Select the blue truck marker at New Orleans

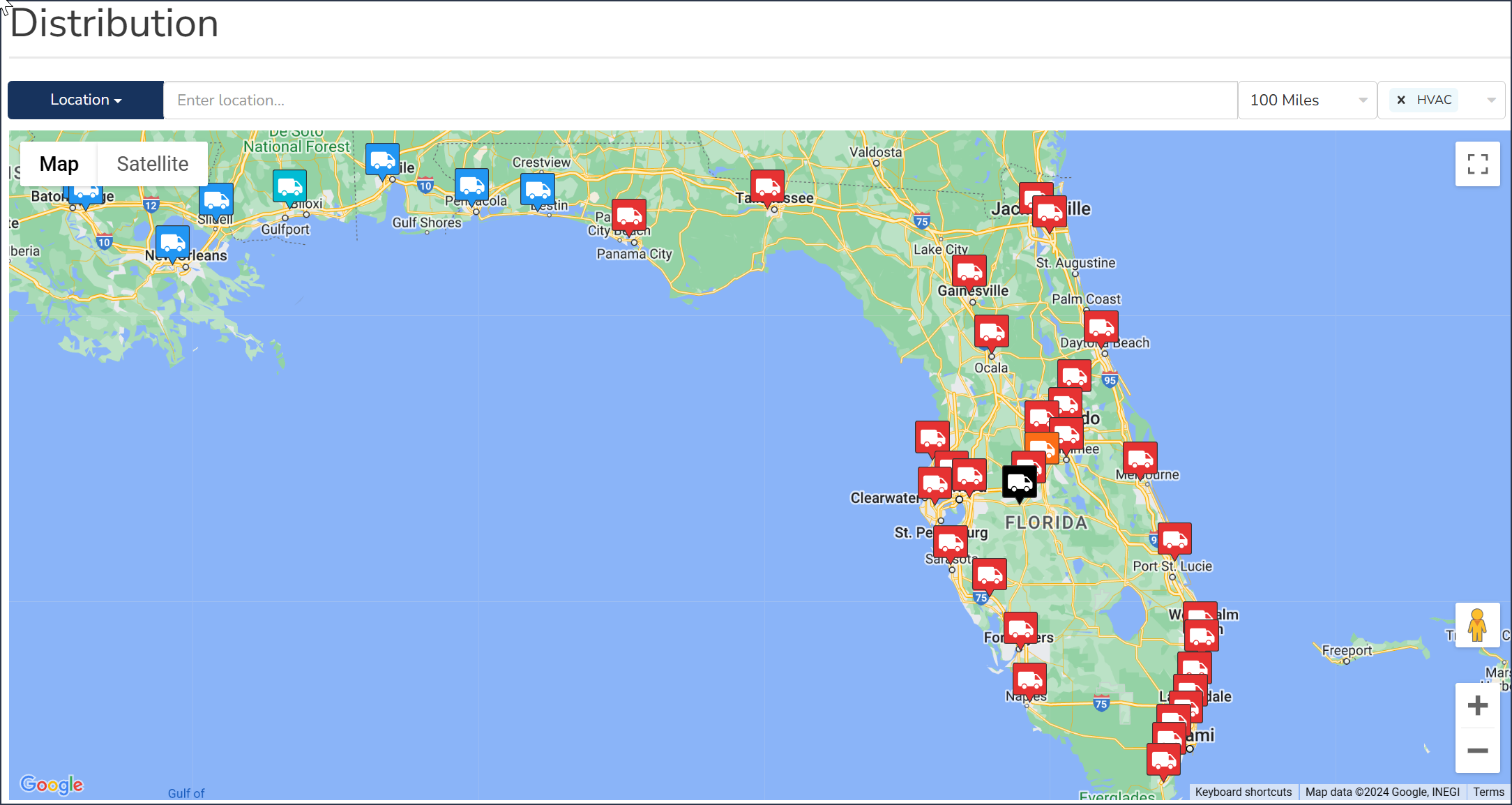tap(172, 244)
